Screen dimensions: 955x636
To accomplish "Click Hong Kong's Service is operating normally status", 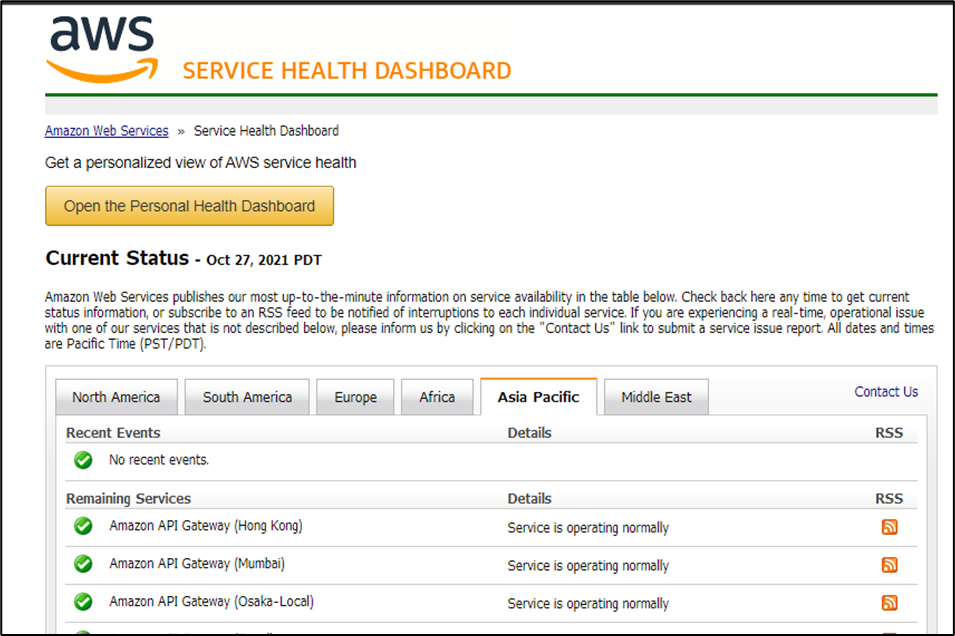I will pos(588,528).
